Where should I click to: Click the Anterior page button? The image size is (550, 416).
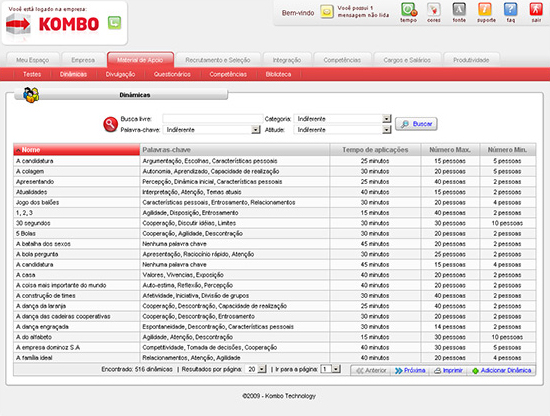pyautogui.click(x=371, y=370)
